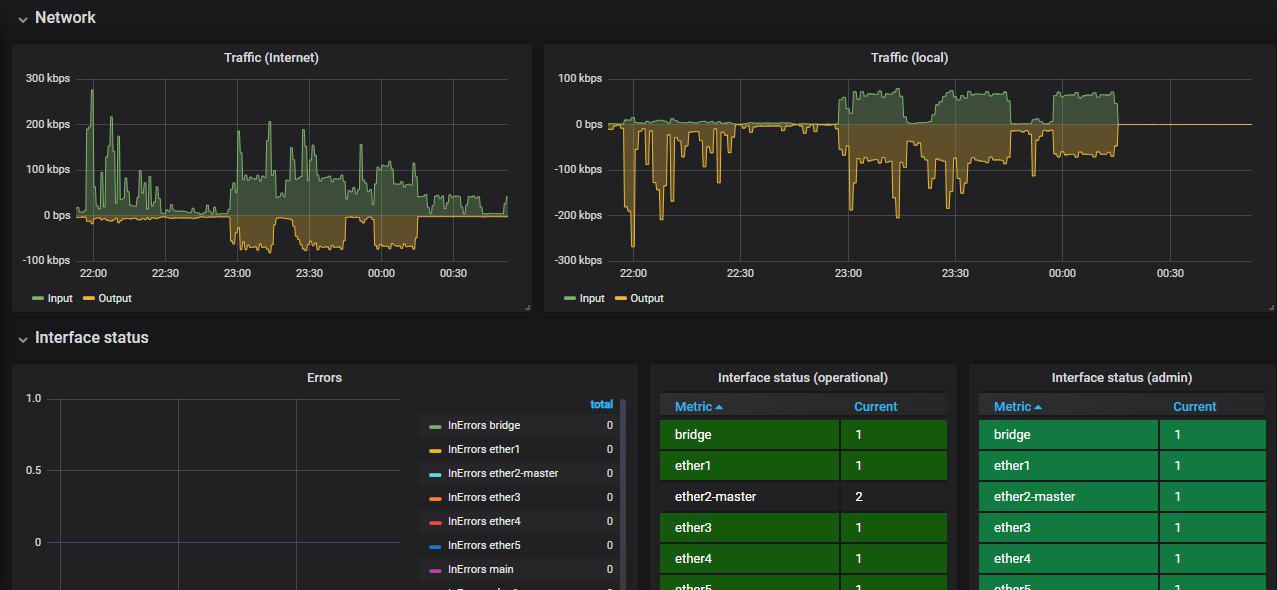
Task: Click the InErrors bridge green color swatch
Action: 435,426
